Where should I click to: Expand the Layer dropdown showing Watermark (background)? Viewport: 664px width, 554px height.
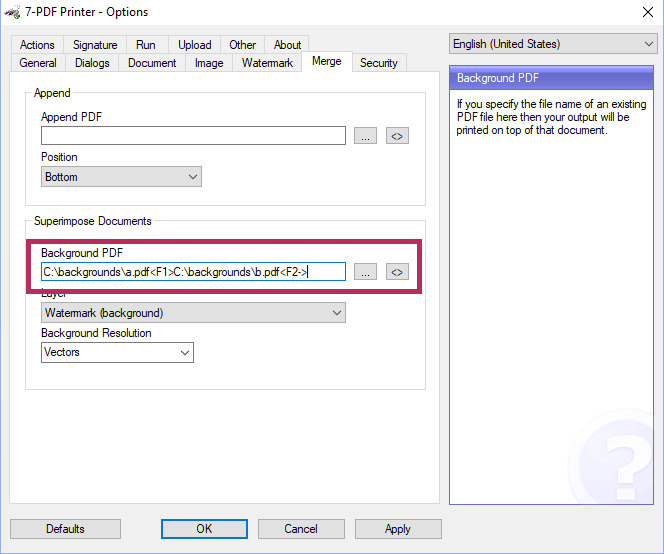click(193, 313)
